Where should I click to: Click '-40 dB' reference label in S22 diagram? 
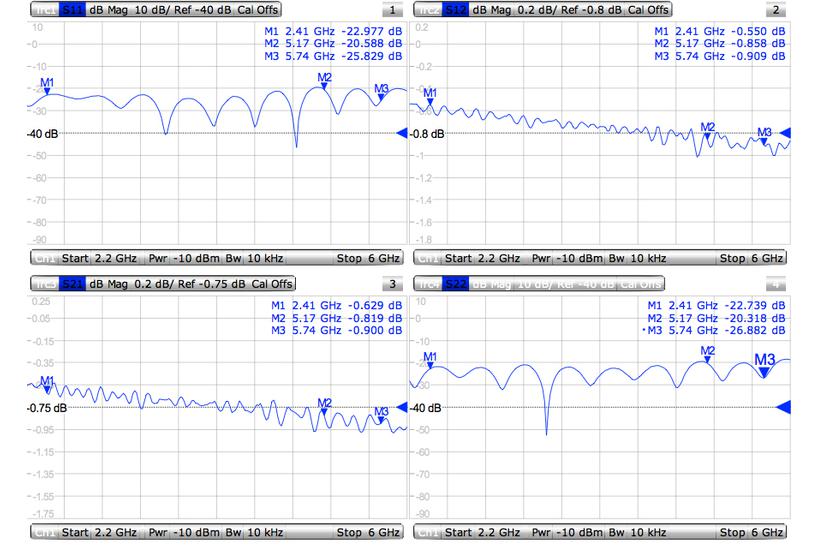[425, 408]
